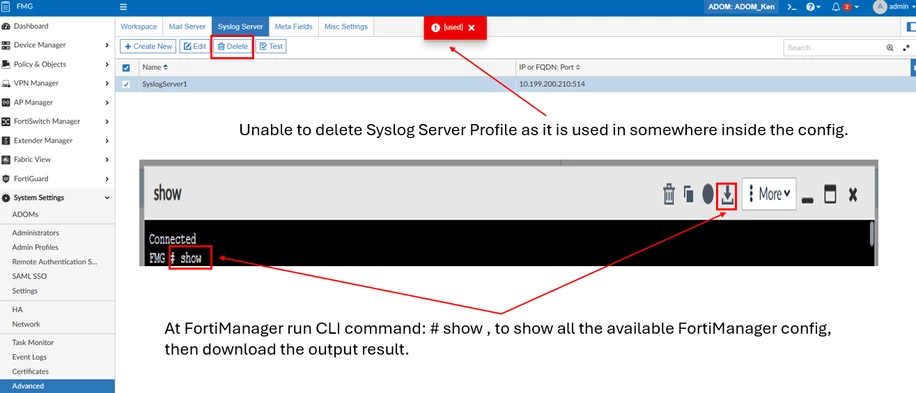Toggle the hamburger sidebar menu

[123, 7]
